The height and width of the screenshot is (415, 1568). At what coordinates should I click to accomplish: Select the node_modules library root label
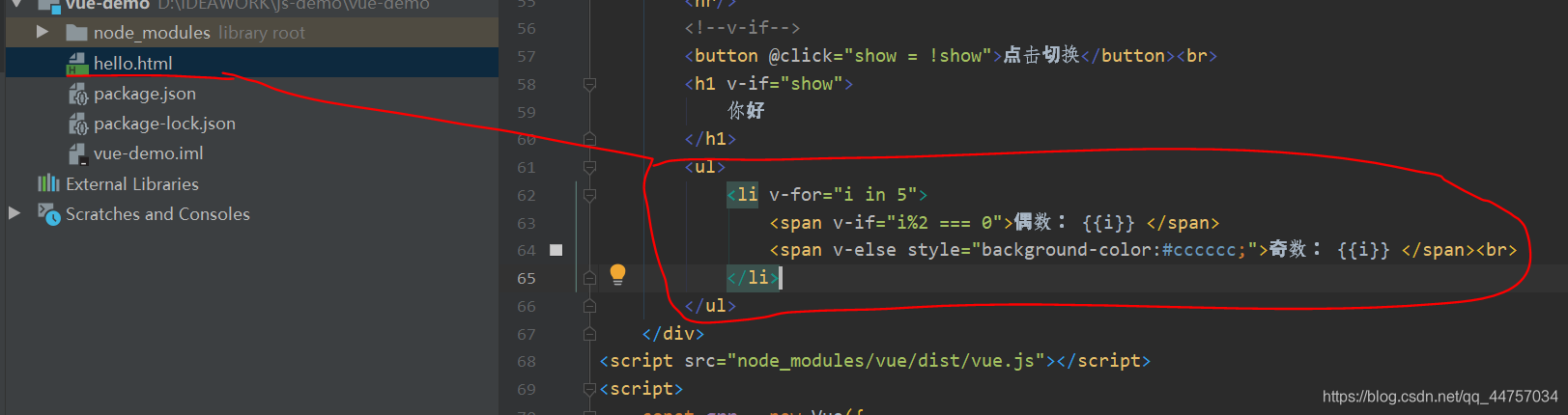click(x=199, y=33)
